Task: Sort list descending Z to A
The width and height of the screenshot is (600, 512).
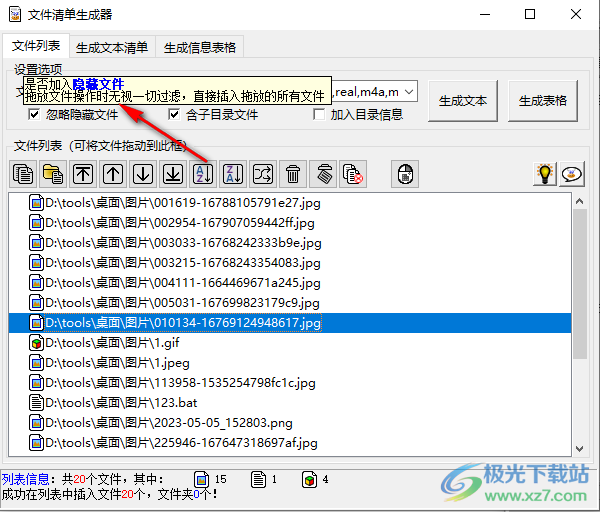Action: click(x=233, y=174)
